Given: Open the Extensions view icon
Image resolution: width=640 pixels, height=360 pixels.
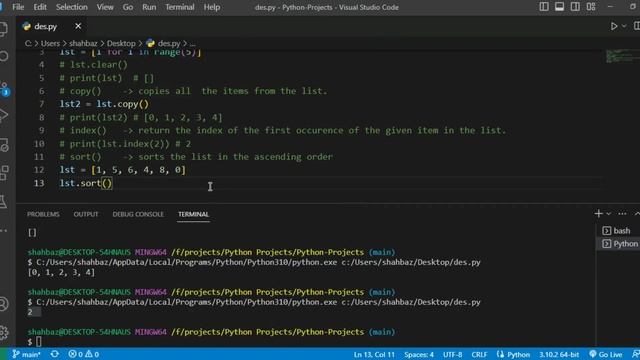Looking at the screenshot, I should pos(4,173).
